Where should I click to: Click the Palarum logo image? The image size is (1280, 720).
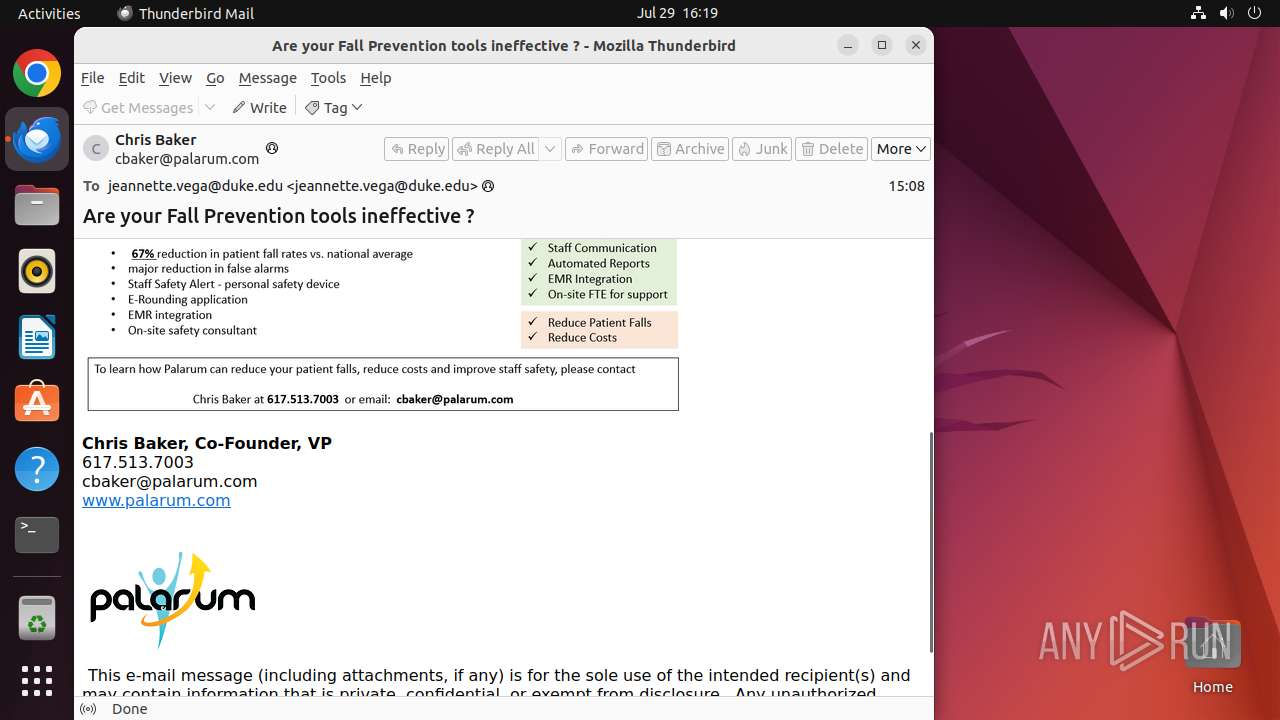click(172, 600)
